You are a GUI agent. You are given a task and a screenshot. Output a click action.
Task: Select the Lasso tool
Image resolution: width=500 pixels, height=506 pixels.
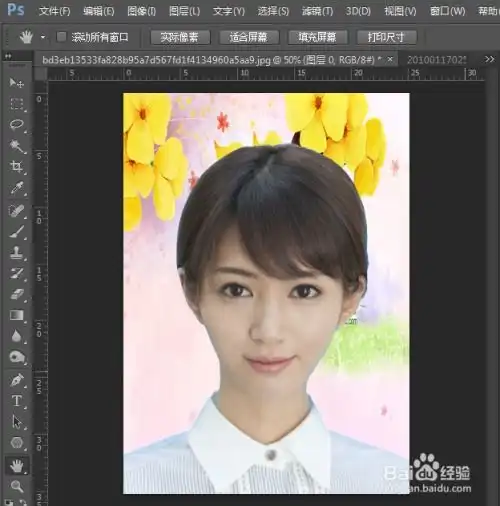coord(16,125)
